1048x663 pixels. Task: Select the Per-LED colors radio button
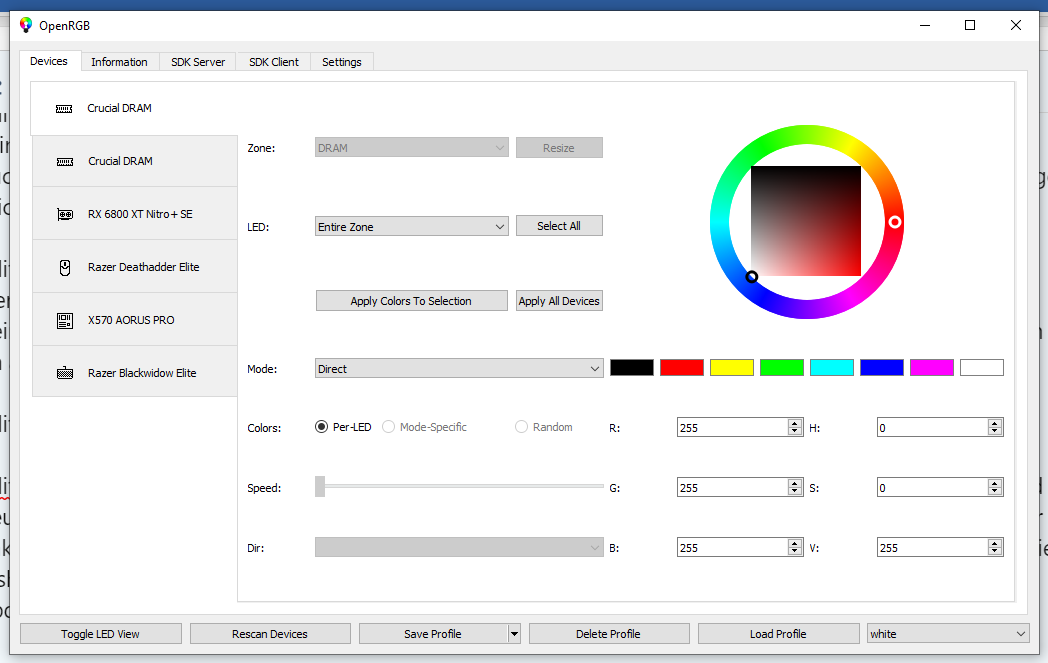pyautogui.click(x=321, y=427)
